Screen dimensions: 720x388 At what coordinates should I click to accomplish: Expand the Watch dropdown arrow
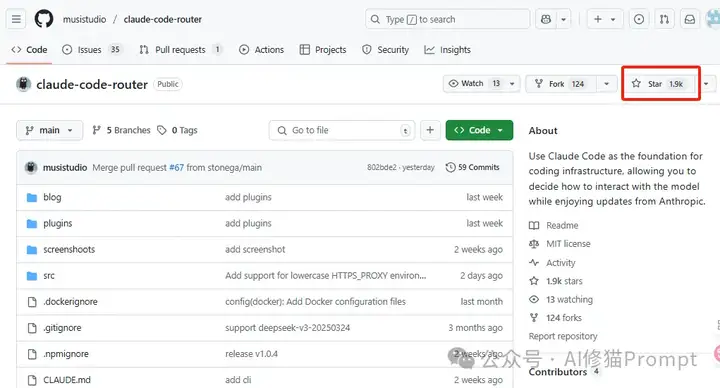(512, 84)
